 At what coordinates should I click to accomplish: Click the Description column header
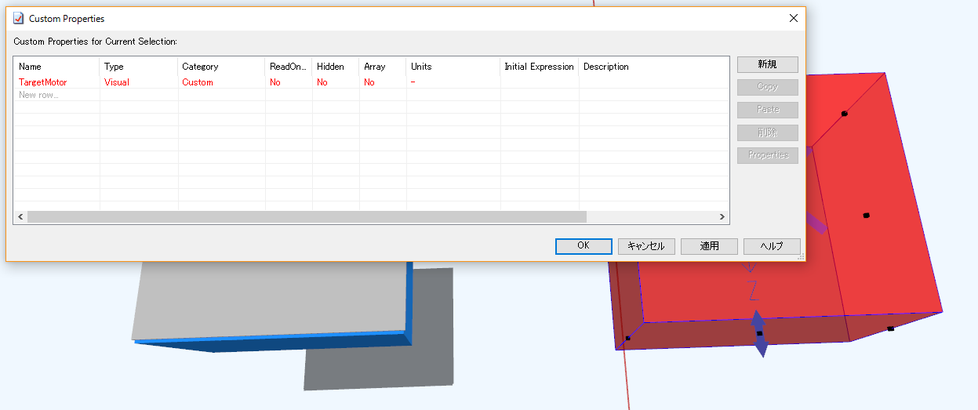click(654, 66)
